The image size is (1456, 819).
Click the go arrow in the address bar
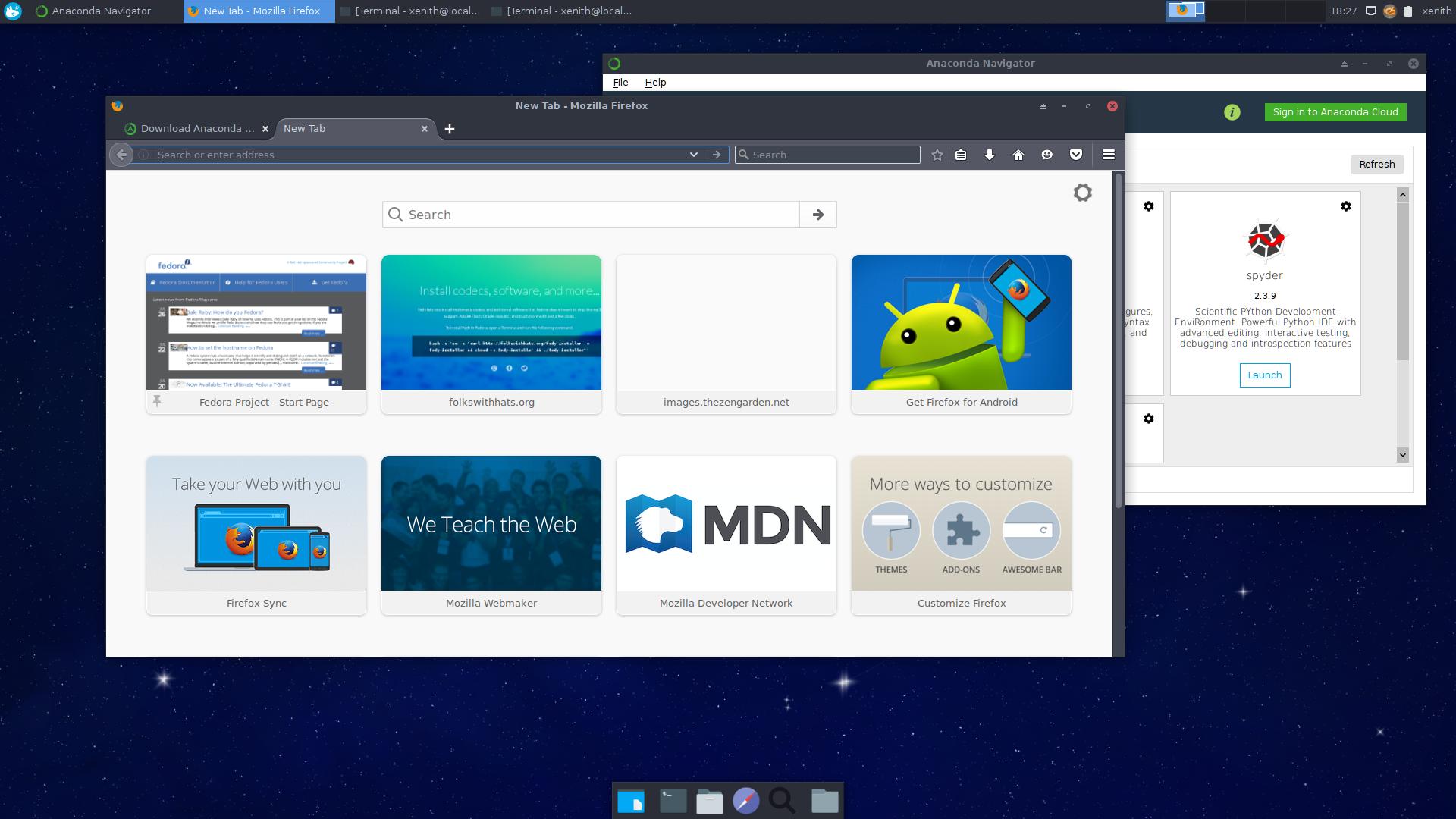tap(717, 155)
